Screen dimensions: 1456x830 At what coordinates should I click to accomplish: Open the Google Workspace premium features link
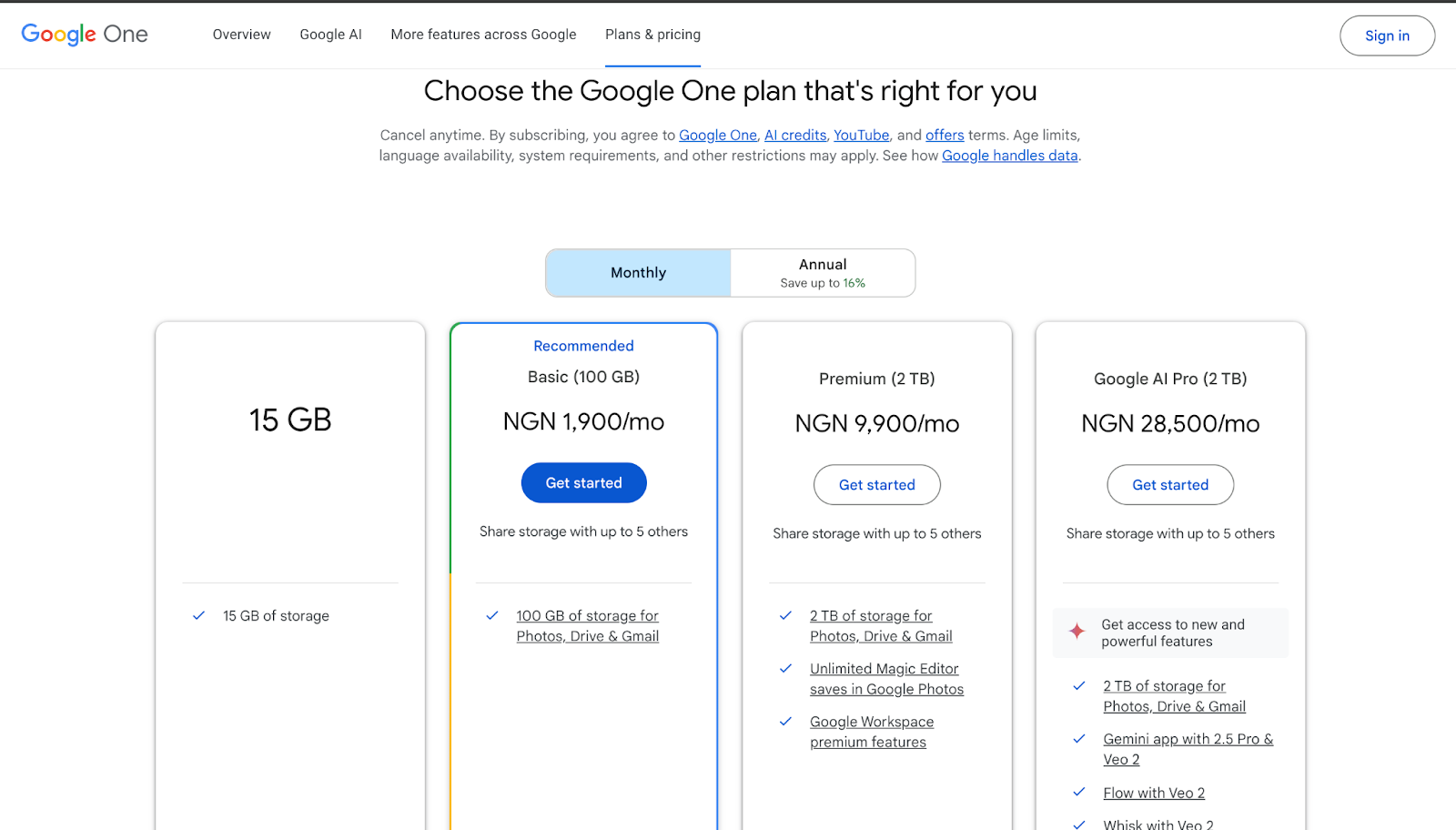871,731
